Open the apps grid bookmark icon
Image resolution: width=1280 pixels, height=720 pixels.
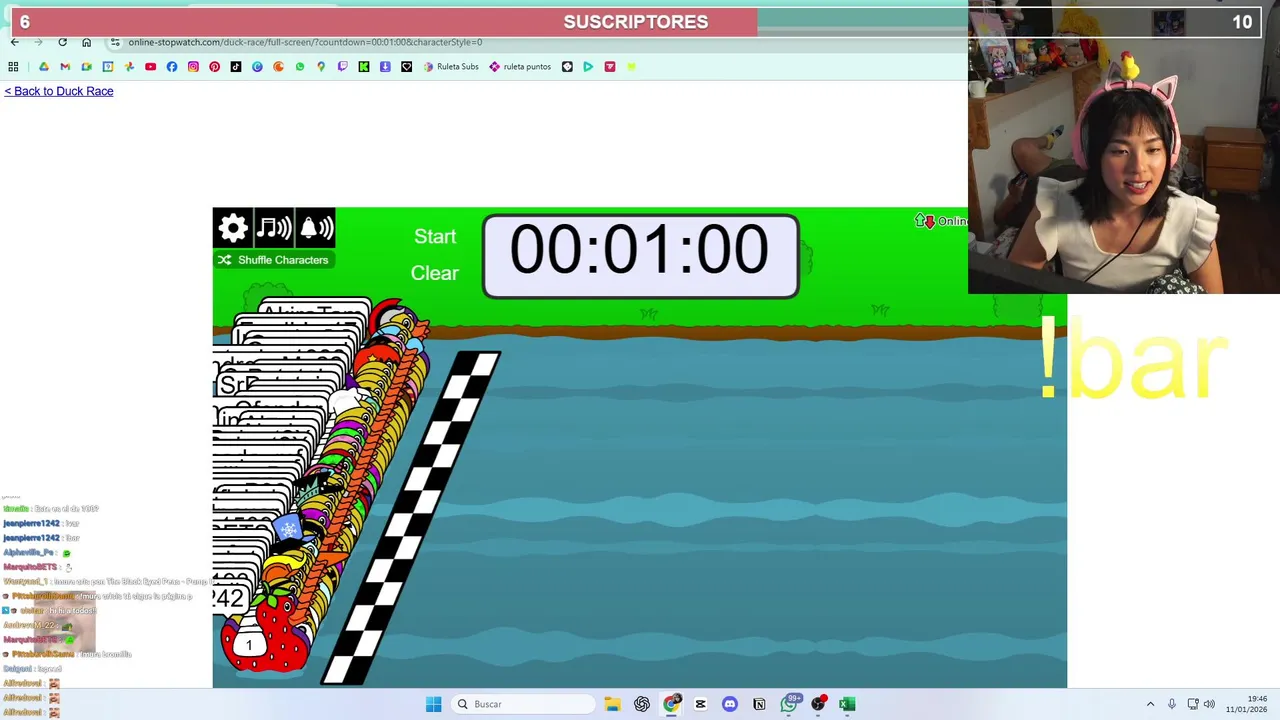pos(13,67)
